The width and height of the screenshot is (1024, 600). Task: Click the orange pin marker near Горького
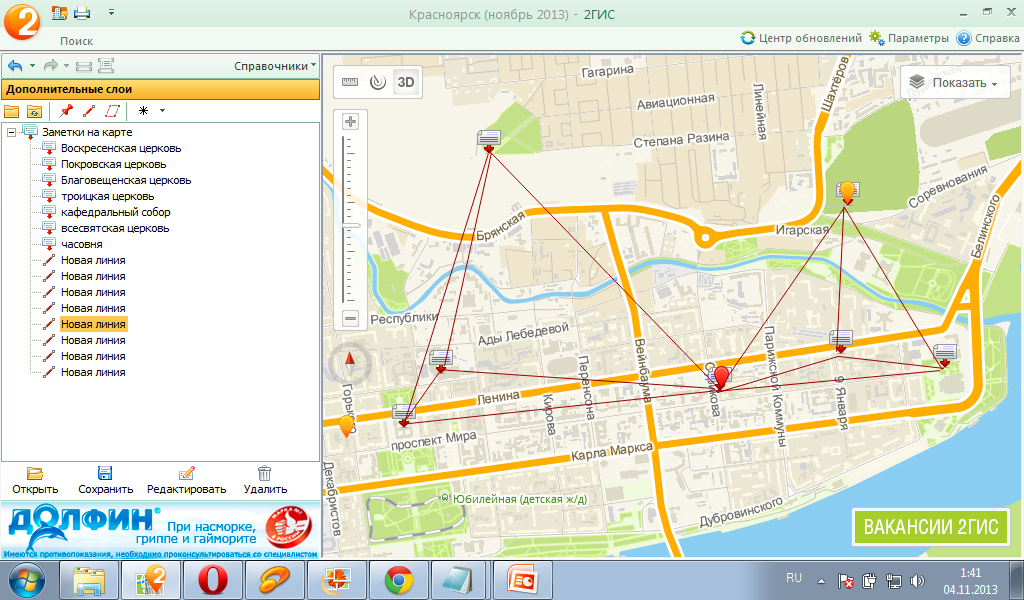click(x=347, y=426)
